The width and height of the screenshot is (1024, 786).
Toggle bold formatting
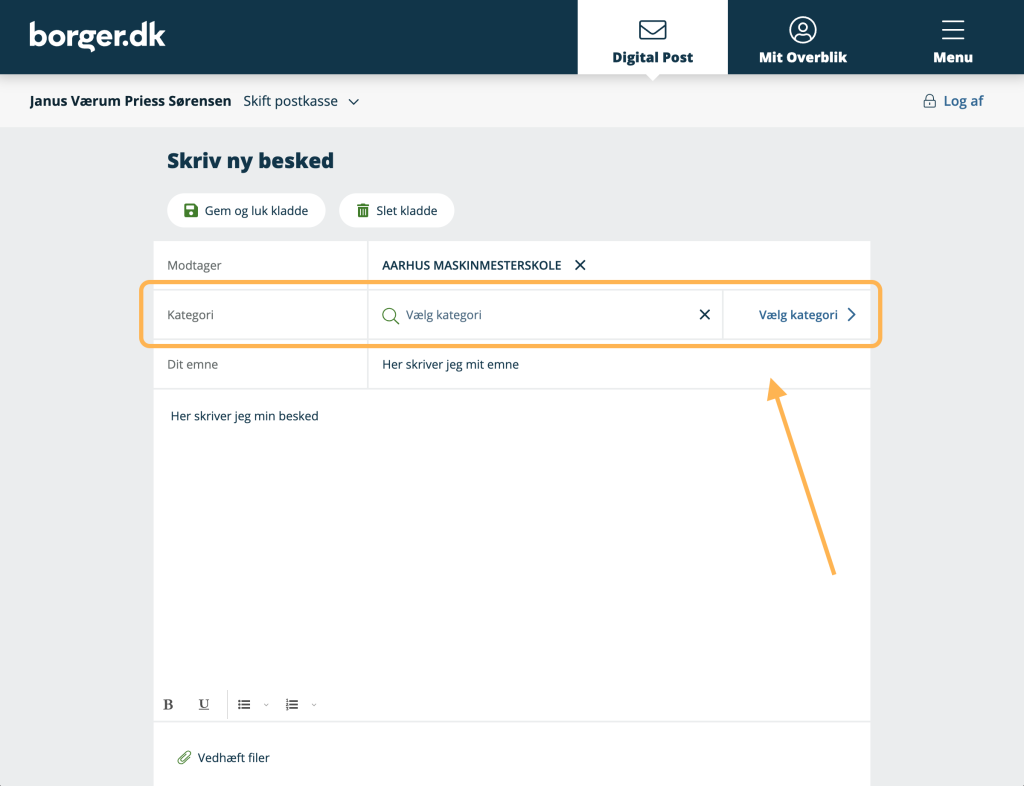(168, 705)
